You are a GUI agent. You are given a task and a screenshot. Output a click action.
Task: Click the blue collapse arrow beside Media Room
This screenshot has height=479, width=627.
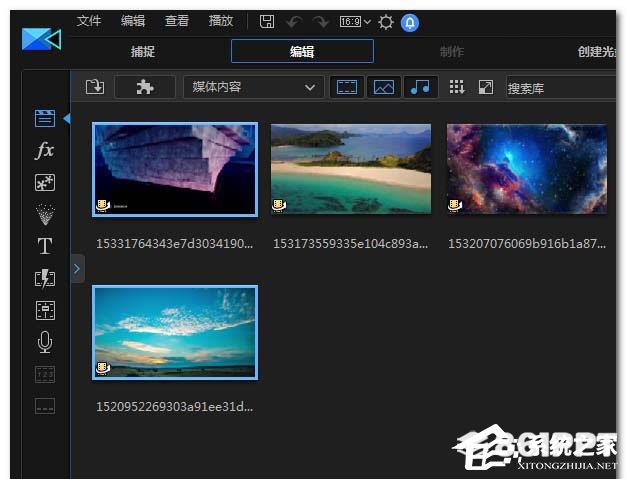tap(67, 118)
